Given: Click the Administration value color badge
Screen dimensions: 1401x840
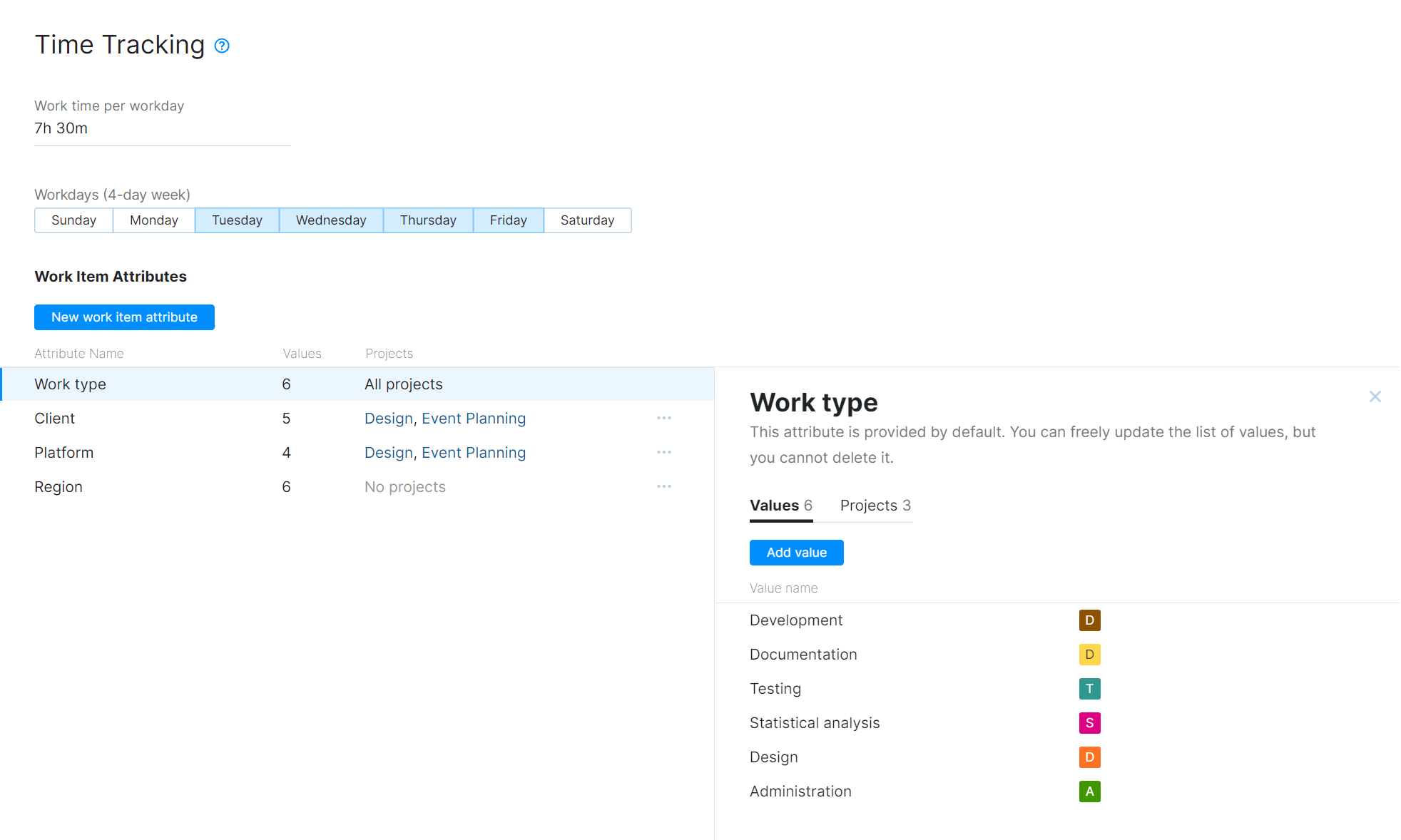Looking at the screenshot, I should [x=1089, y=792].
